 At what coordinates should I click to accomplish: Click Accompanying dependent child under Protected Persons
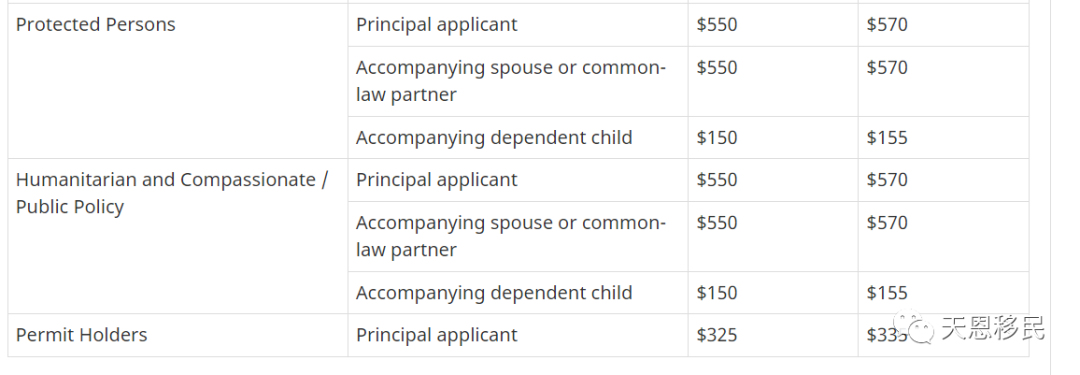point(494,138)
